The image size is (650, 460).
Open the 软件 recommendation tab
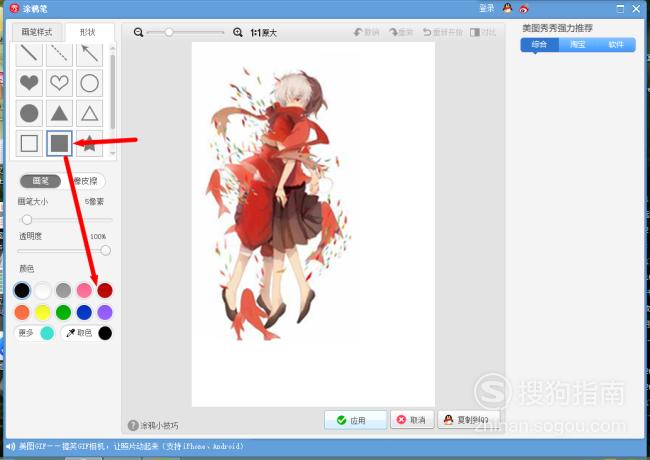[x=616, y=44]
